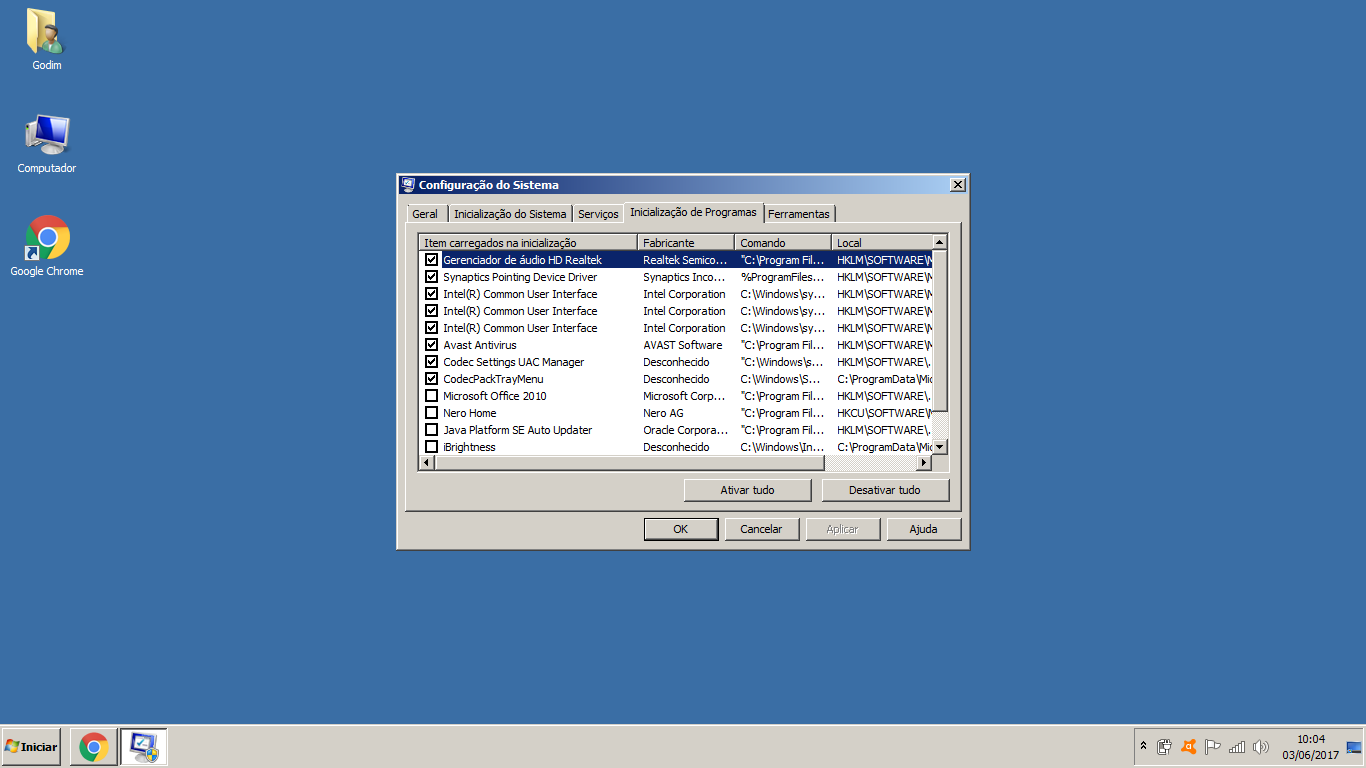Select the CodecPackTrayMenu row text
The height and width of the screenshot is (768, 1366).
tap(494, 379)
